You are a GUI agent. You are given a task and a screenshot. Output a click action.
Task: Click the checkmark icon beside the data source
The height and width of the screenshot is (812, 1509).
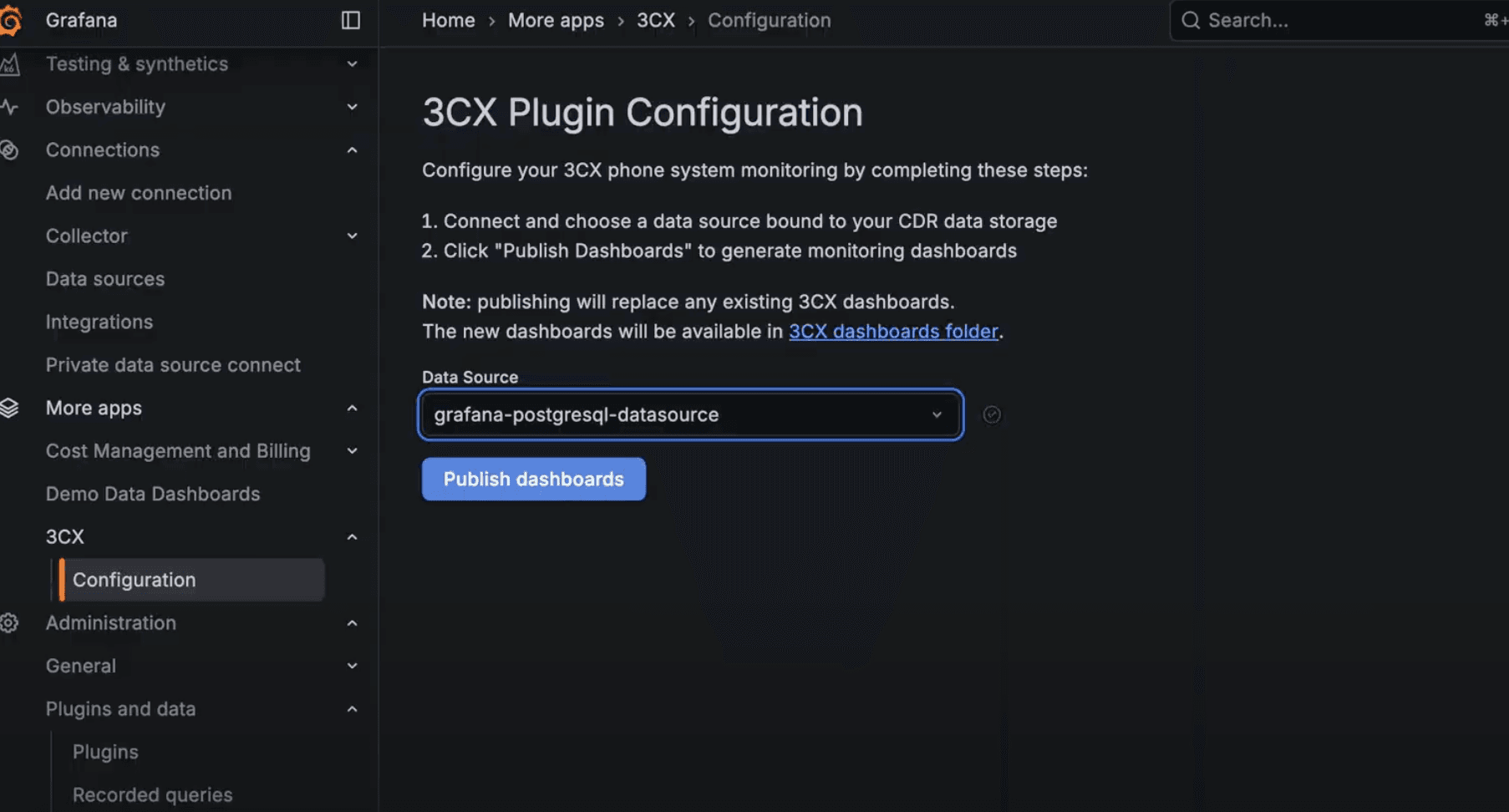tap(991, 414)
